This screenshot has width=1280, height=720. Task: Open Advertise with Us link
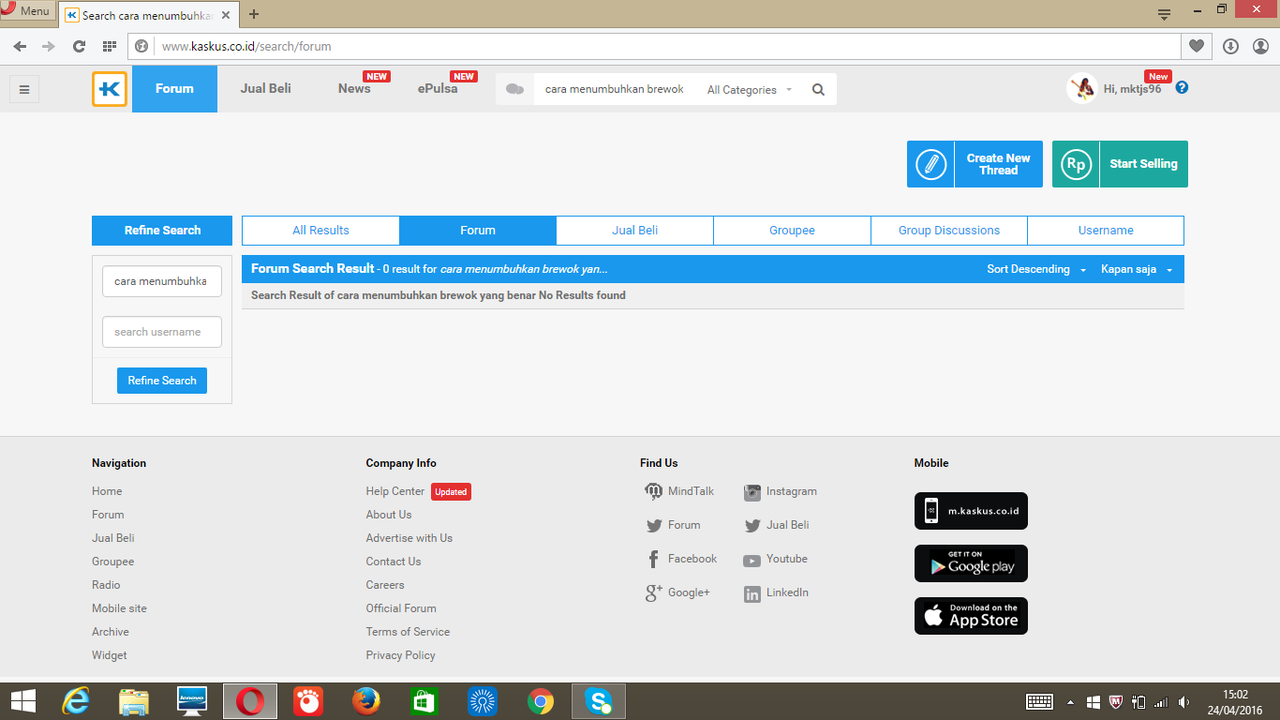point(409,538)
